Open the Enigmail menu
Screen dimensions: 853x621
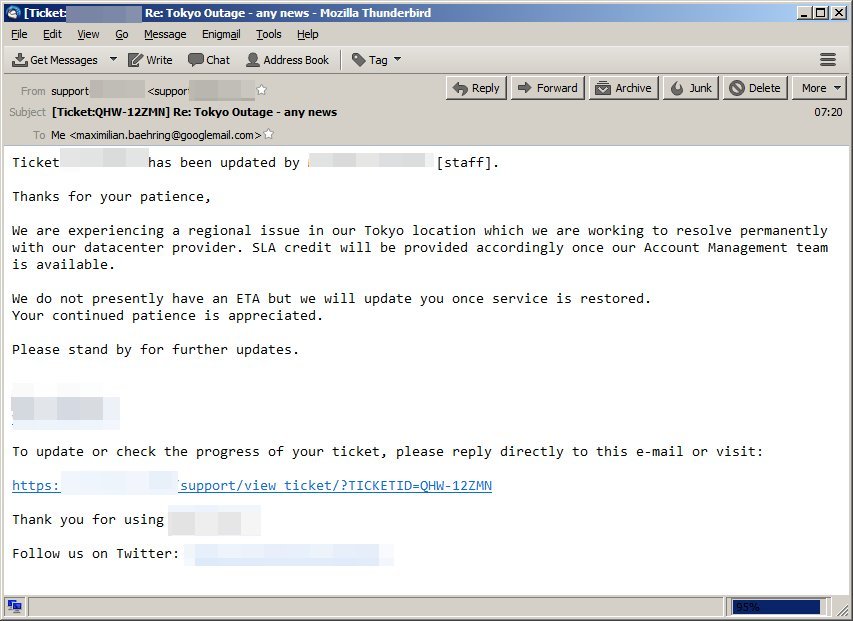221,34
